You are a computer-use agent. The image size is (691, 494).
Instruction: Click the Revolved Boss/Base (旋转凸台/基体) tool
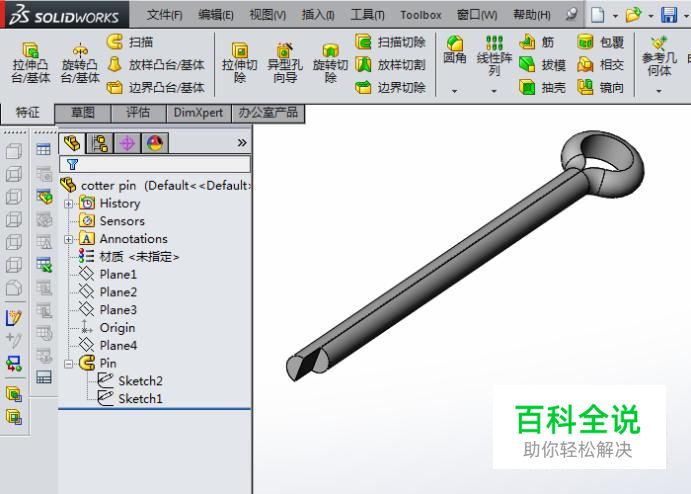click(80, 63)
